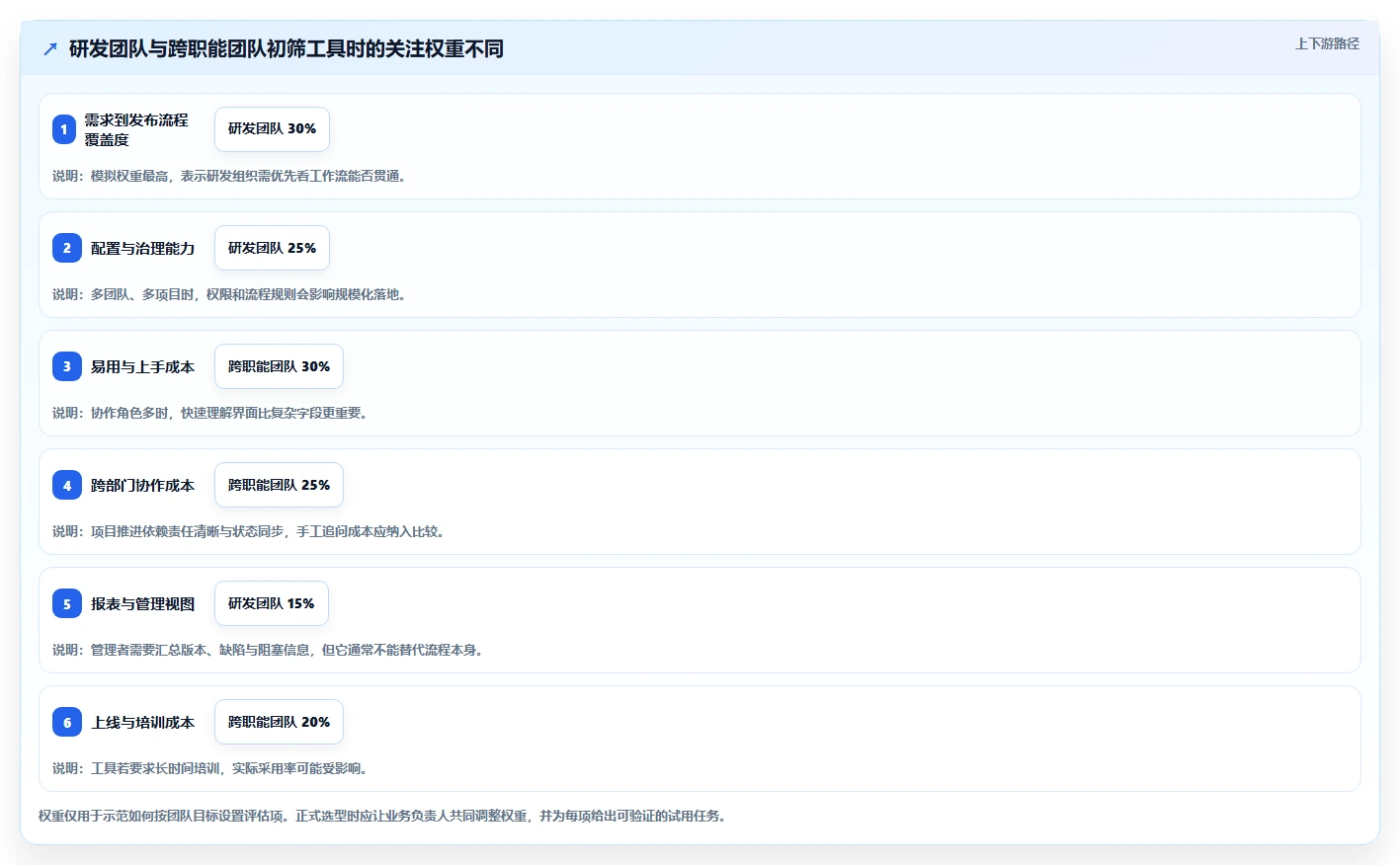Click number badge 1 for 需求到发布流程覆盖度
Screen dimensions: 1400x865
64,129
